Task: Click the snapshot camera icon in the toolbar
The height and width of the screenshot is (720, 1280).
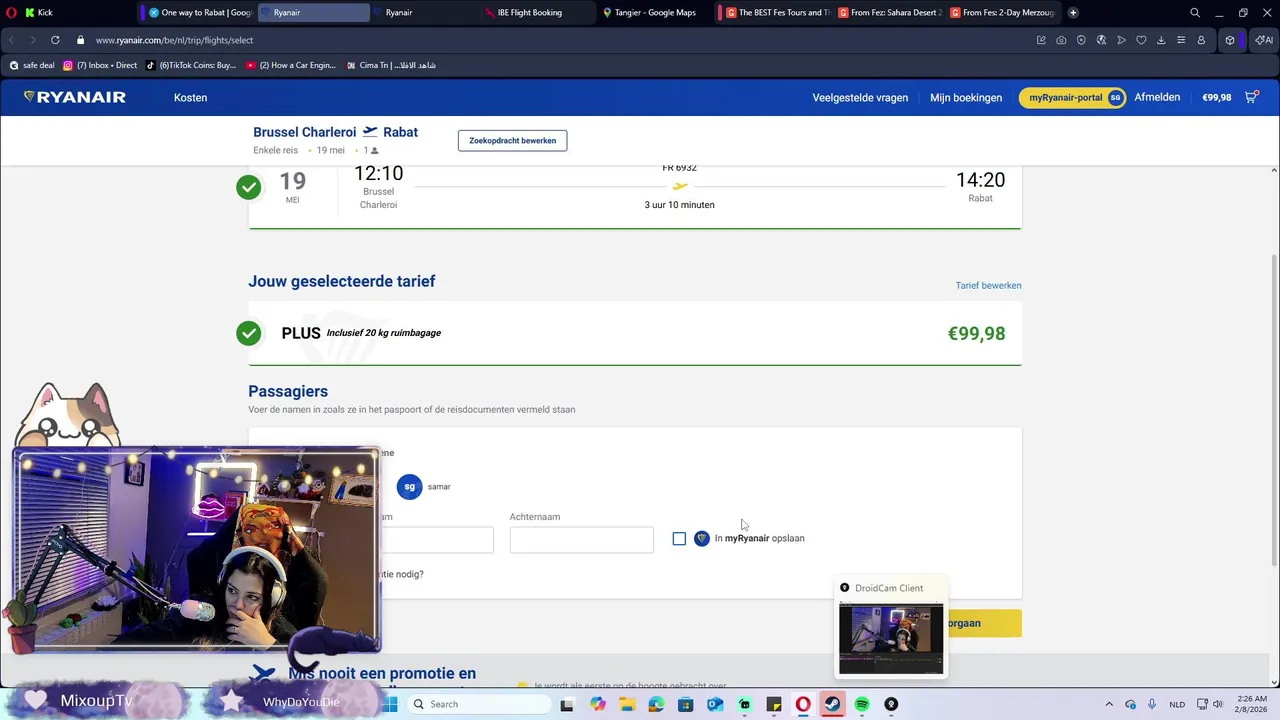Action: point(1061,40)
